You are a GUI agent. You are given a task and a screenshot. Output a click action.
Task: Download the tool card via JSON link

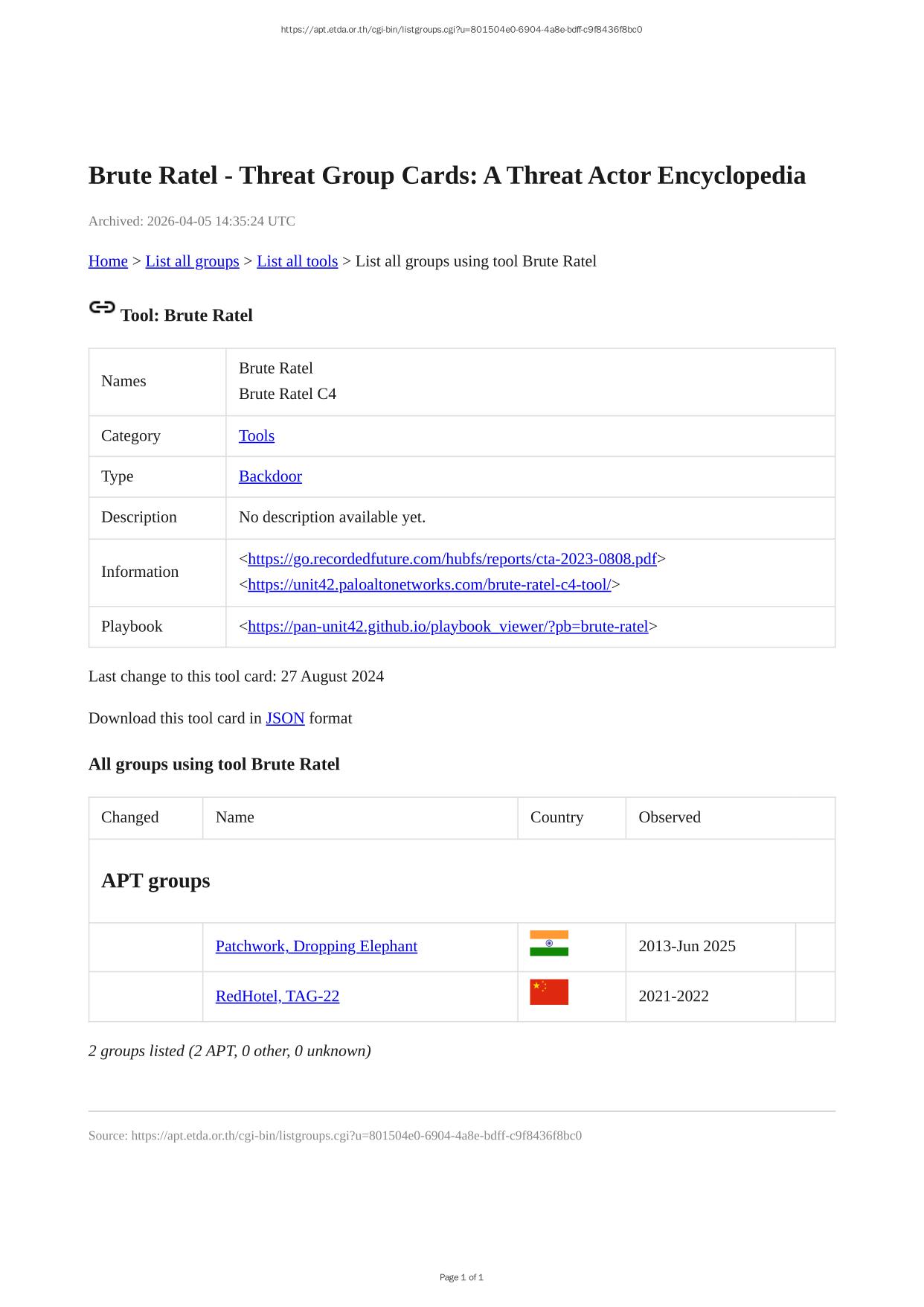coord(285,718)
